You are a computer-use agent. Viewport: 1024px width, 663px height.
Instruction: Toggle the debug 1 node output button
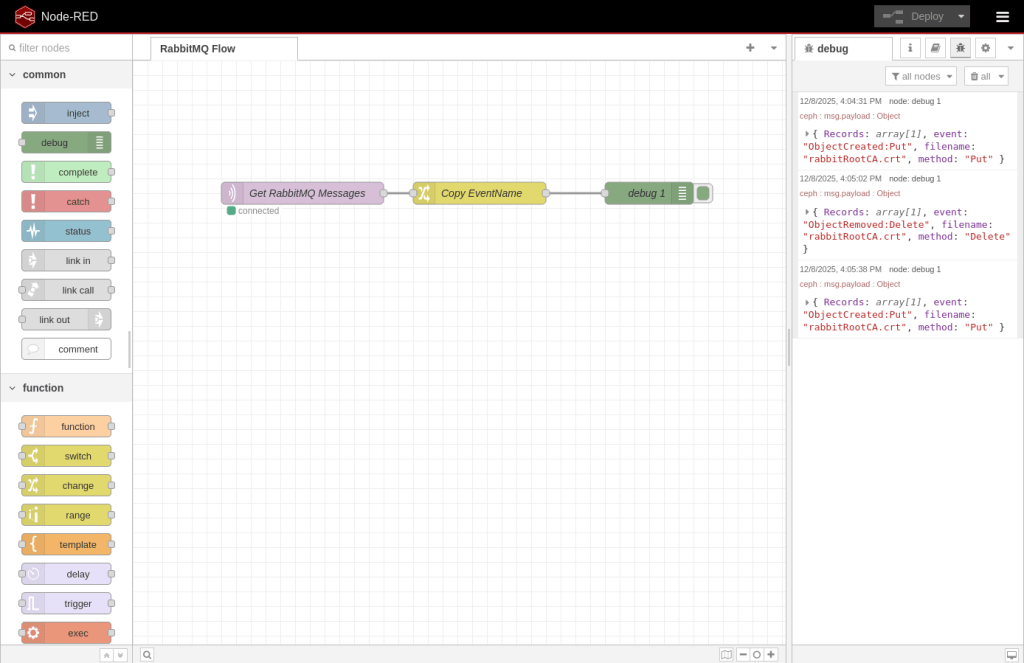703,193
